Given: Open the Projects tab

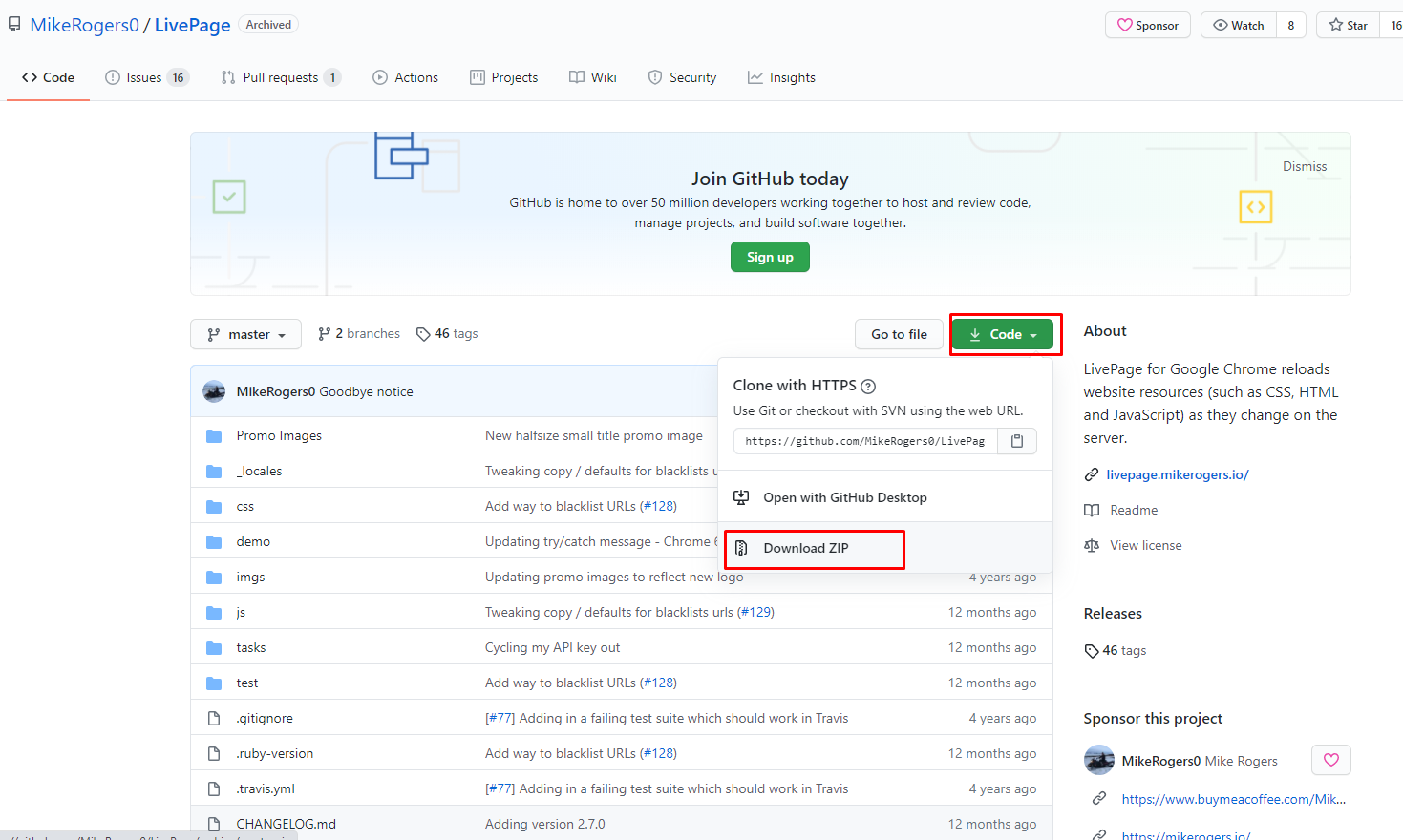Looking at the screenshot, I should 504,77.
